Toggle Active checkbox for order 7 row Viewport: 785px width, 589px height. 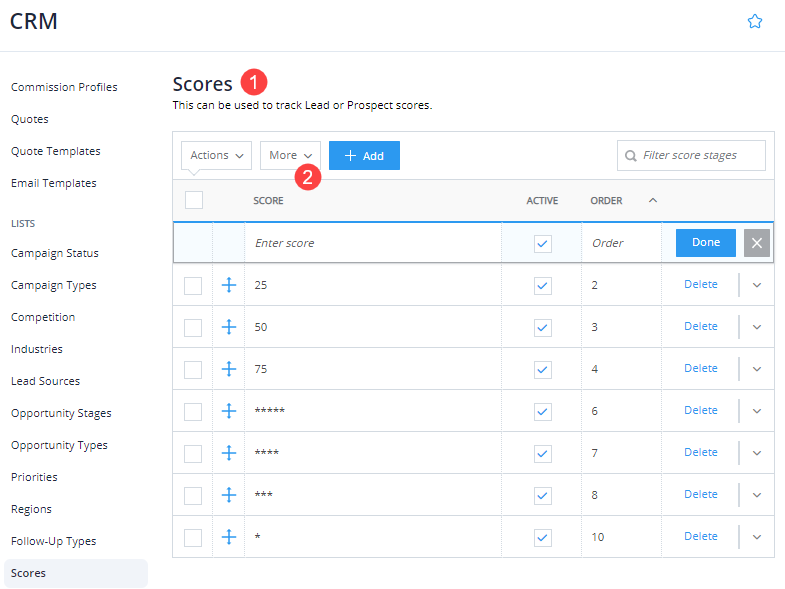(x=543, y=454)
